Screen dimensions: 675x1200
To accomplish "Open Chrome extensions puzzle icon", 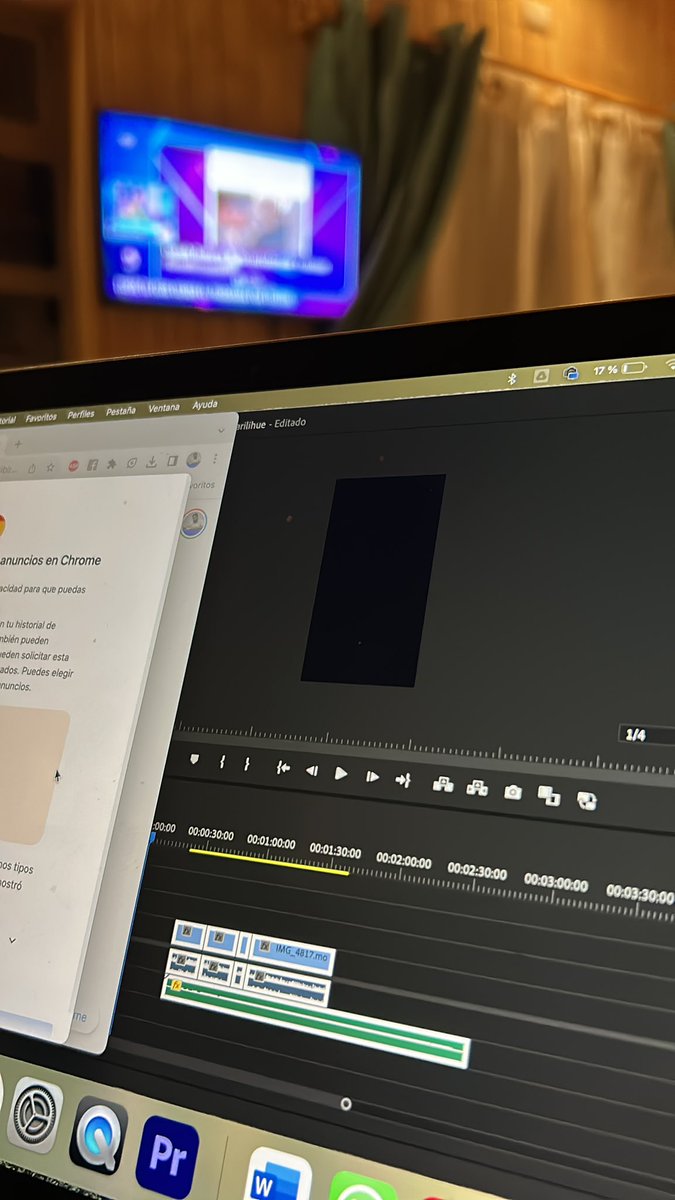I will click(111, 464).
